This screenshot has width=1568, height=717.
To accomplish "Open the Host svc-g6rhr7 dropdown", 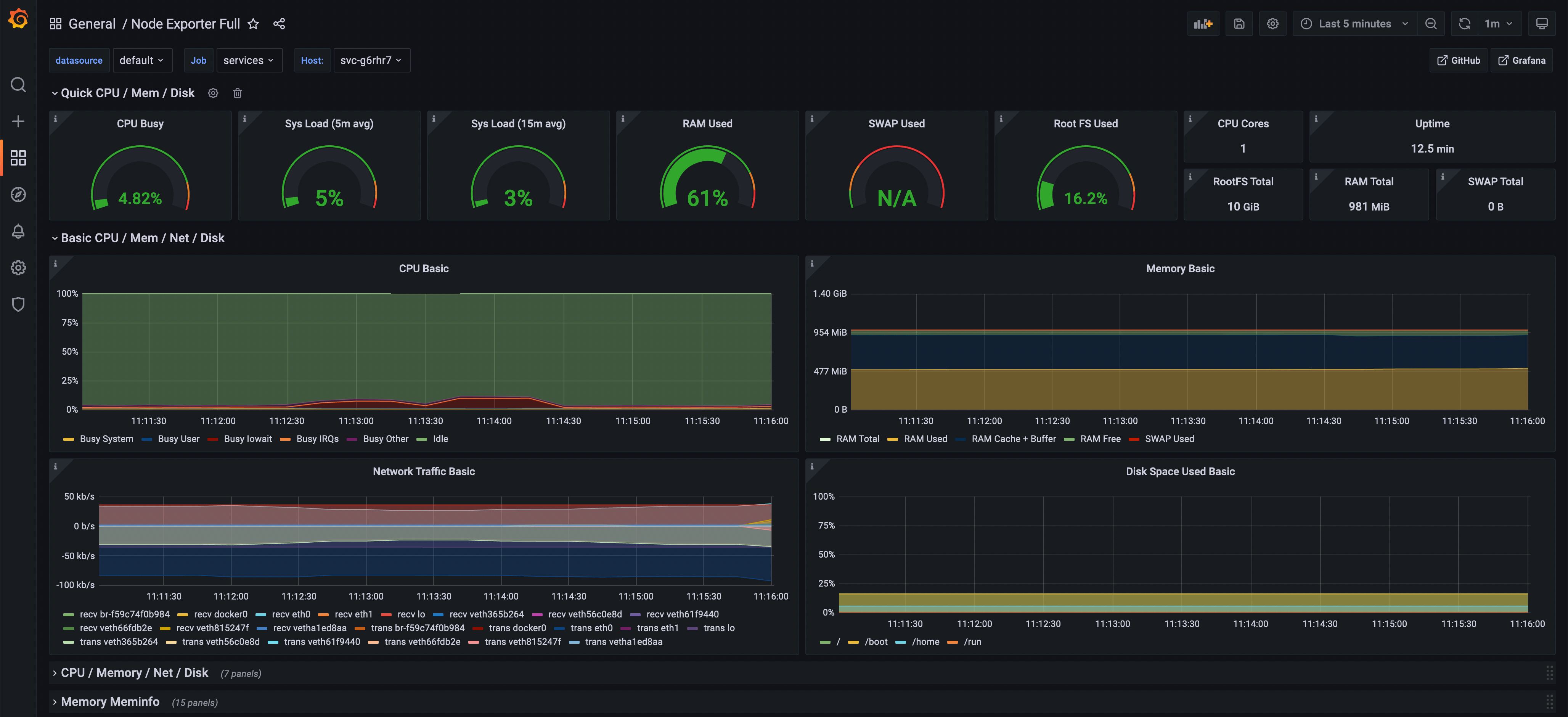I will click(371, 60).
